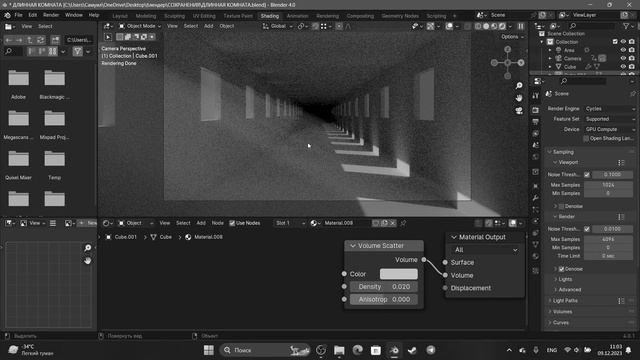Click the Volume Scatter Density field
This screenshot has width=640, height=360.
[384, 287]
